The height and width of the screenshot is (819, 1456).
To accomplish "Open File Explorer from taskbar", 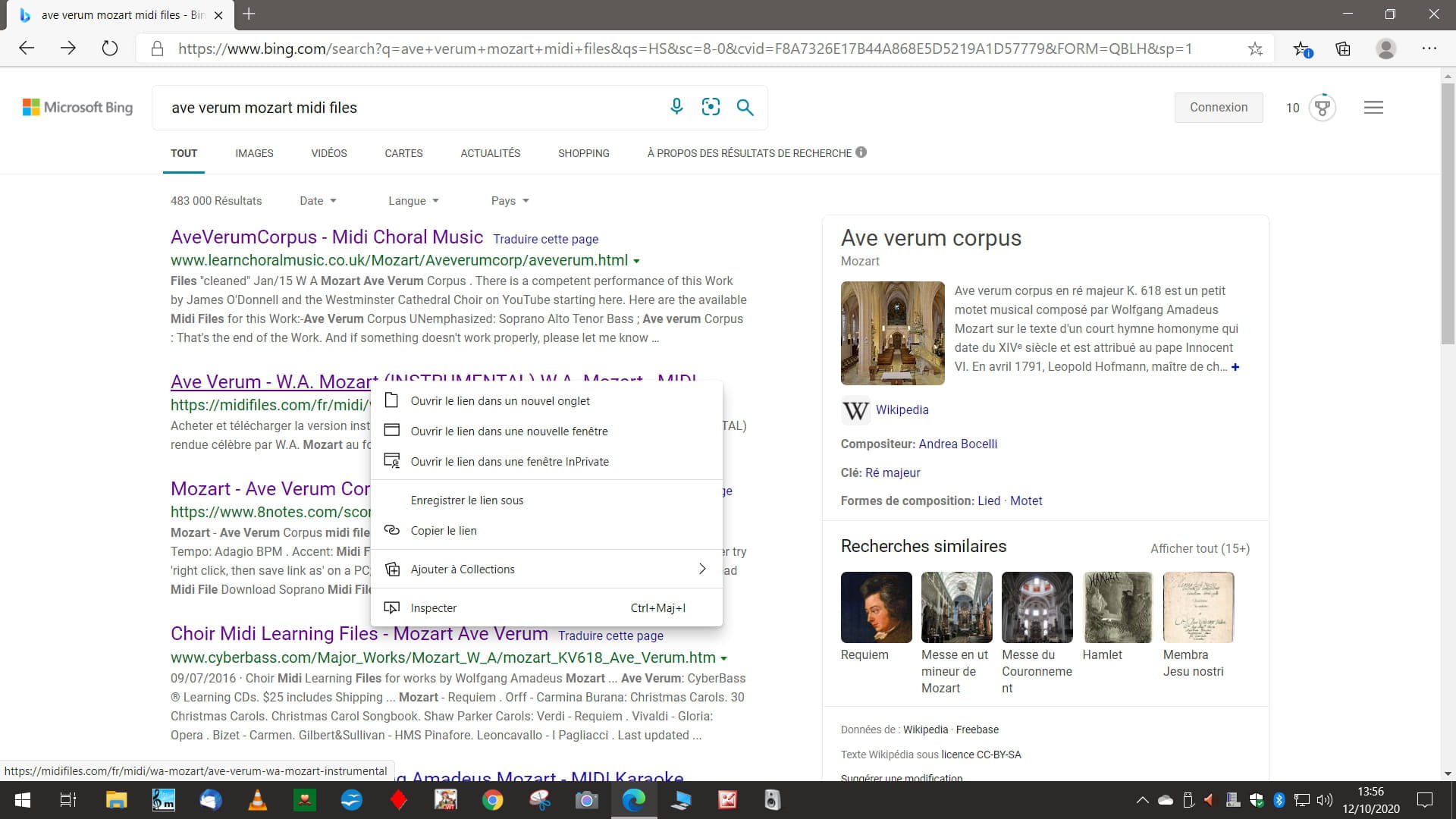I will pos(116,800).
